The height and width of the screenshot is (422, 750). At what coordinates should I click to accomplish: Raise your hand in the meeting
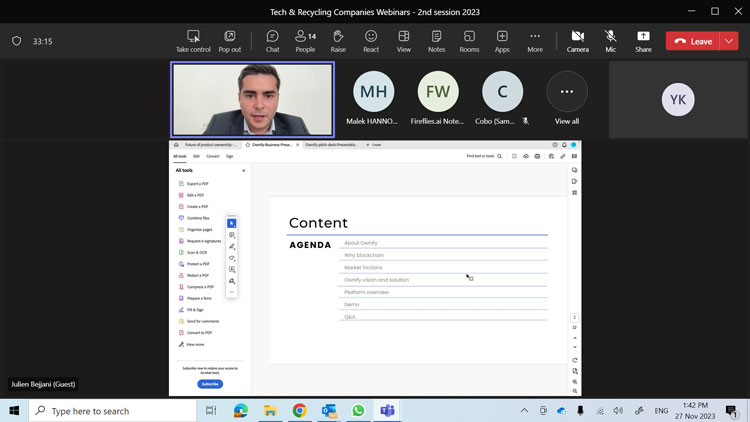[338, 40]
